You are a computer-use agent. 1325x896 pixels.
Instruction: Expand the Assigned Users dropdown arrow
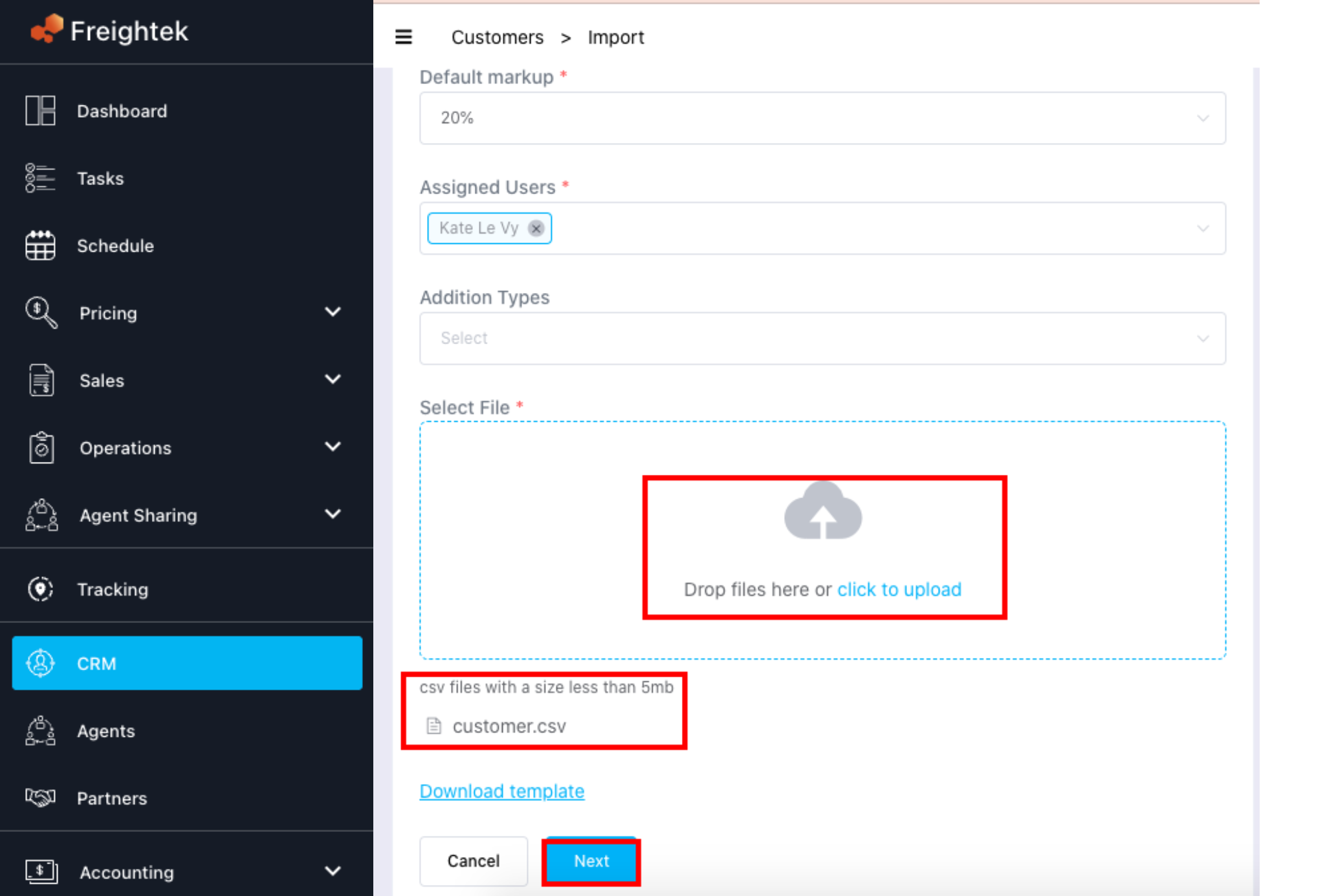(x=1203, y=228)
